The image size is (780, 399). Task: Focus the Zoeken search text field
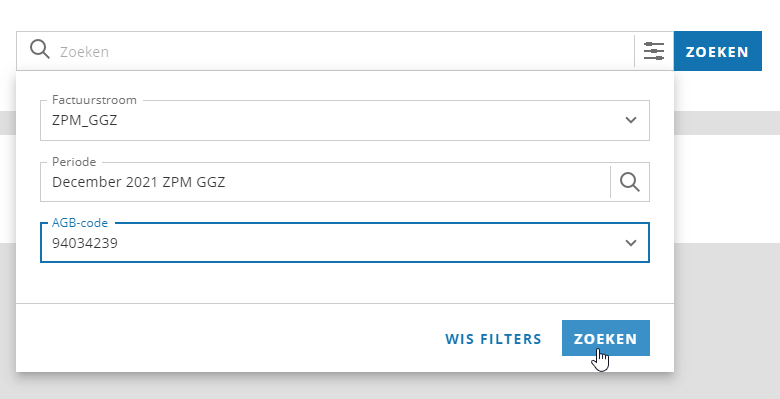pos(343,51)
